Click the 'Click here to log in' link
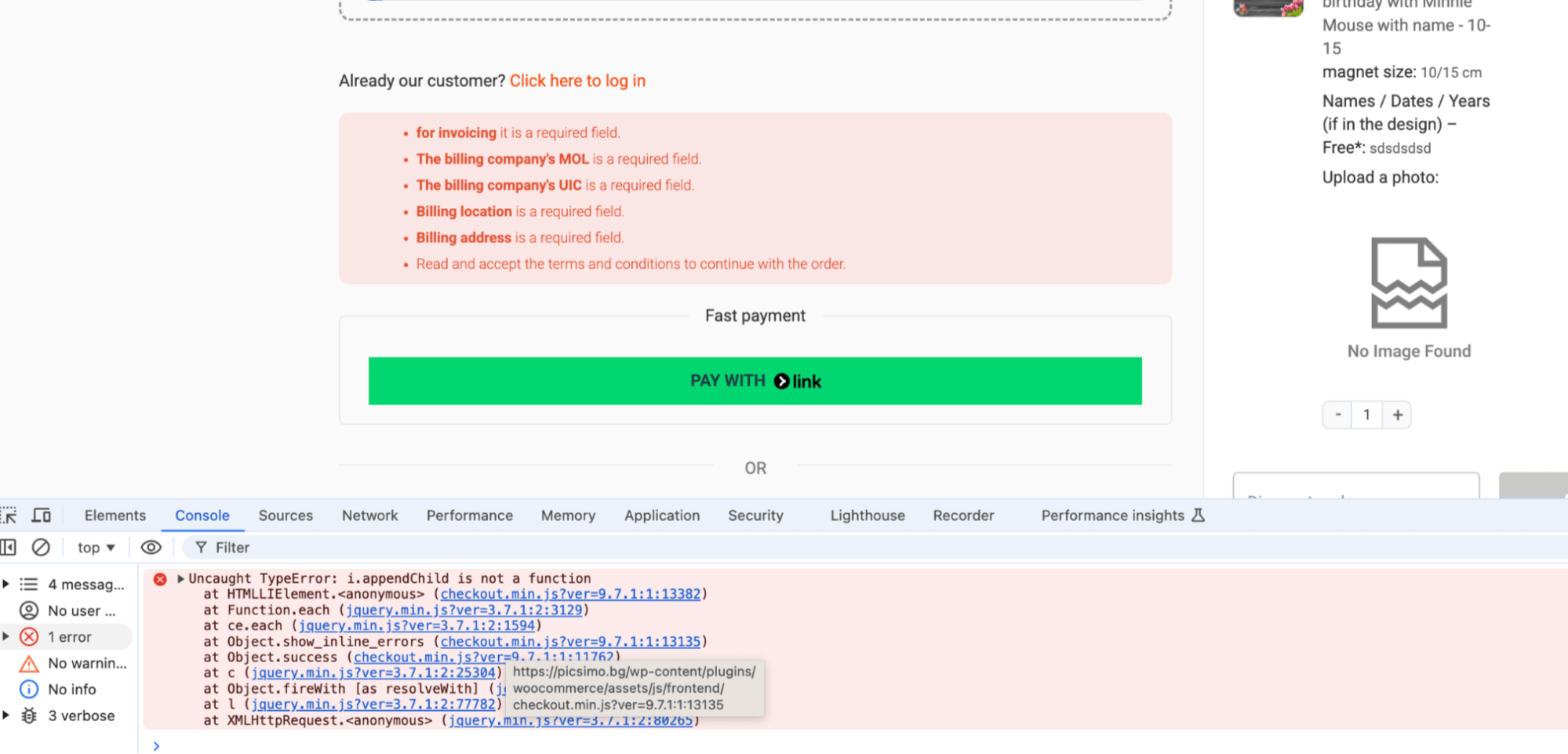Viewport: 1568px width, 754px height. point(577,80)
